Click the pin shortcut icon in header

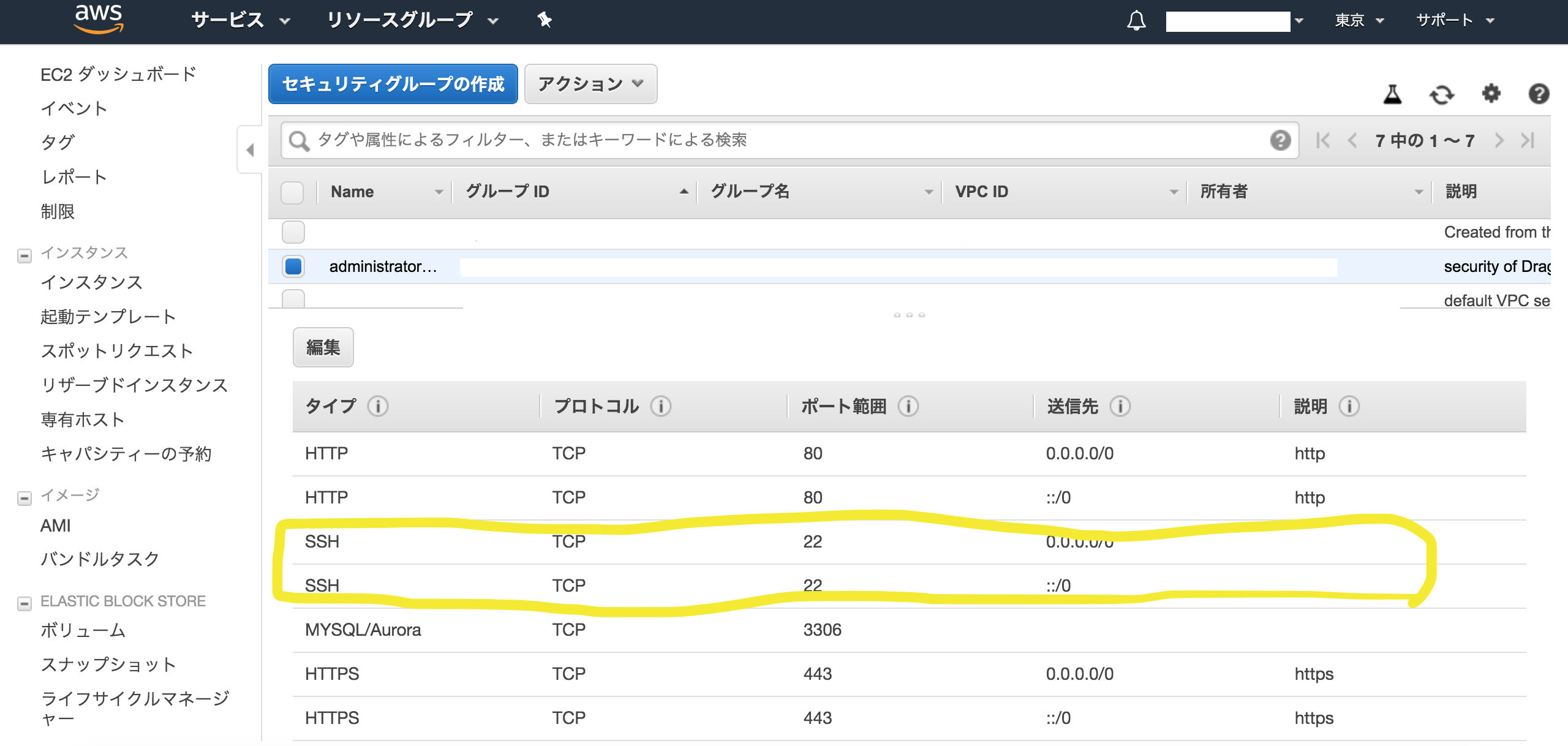(x=545, y=20)
